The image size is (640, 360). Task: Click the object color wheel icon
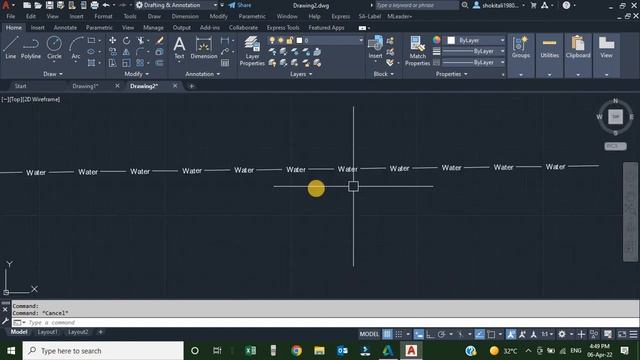click(437, 40)
